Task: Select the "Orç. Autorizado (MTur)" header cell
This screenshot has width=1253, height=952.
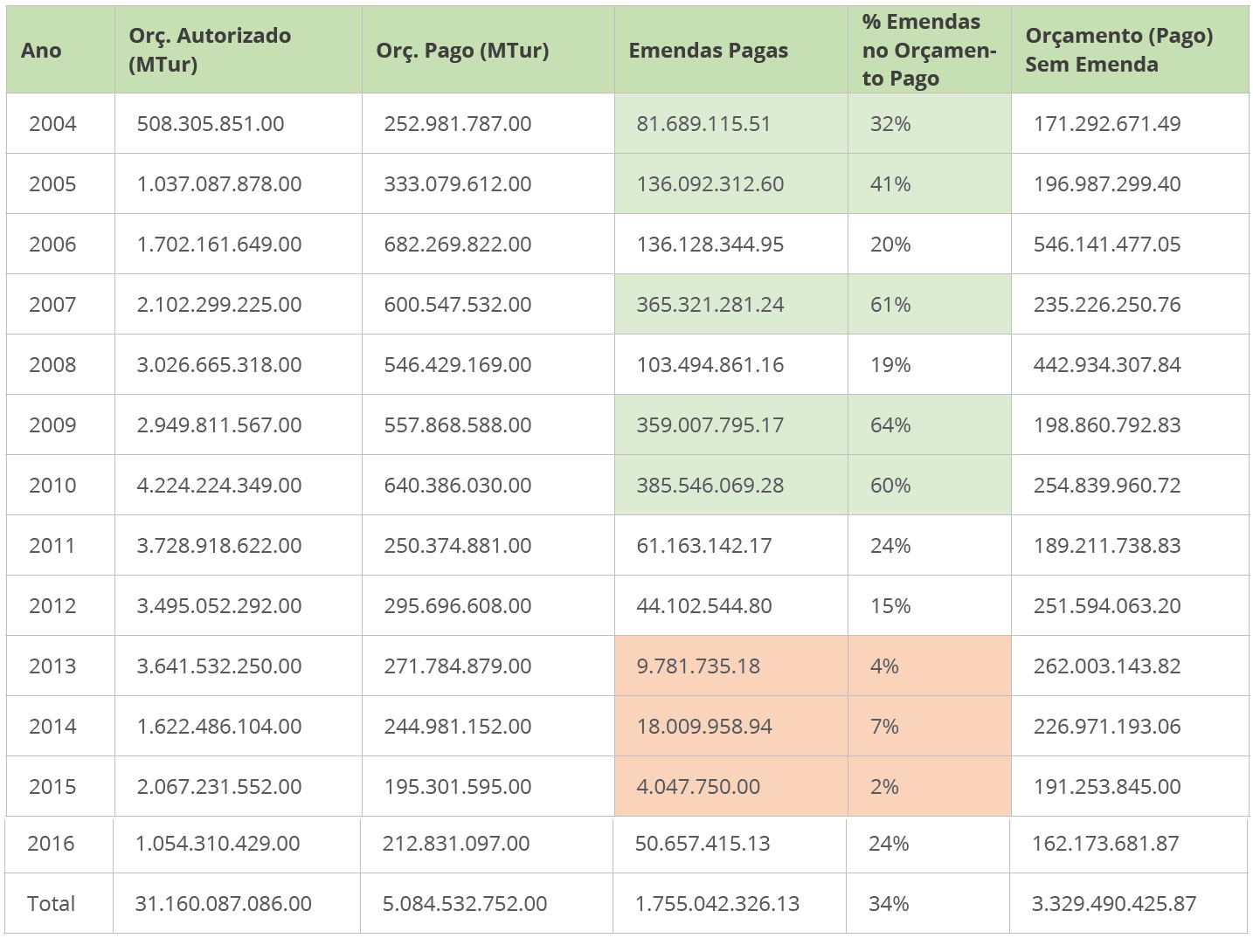Action: 210,50
